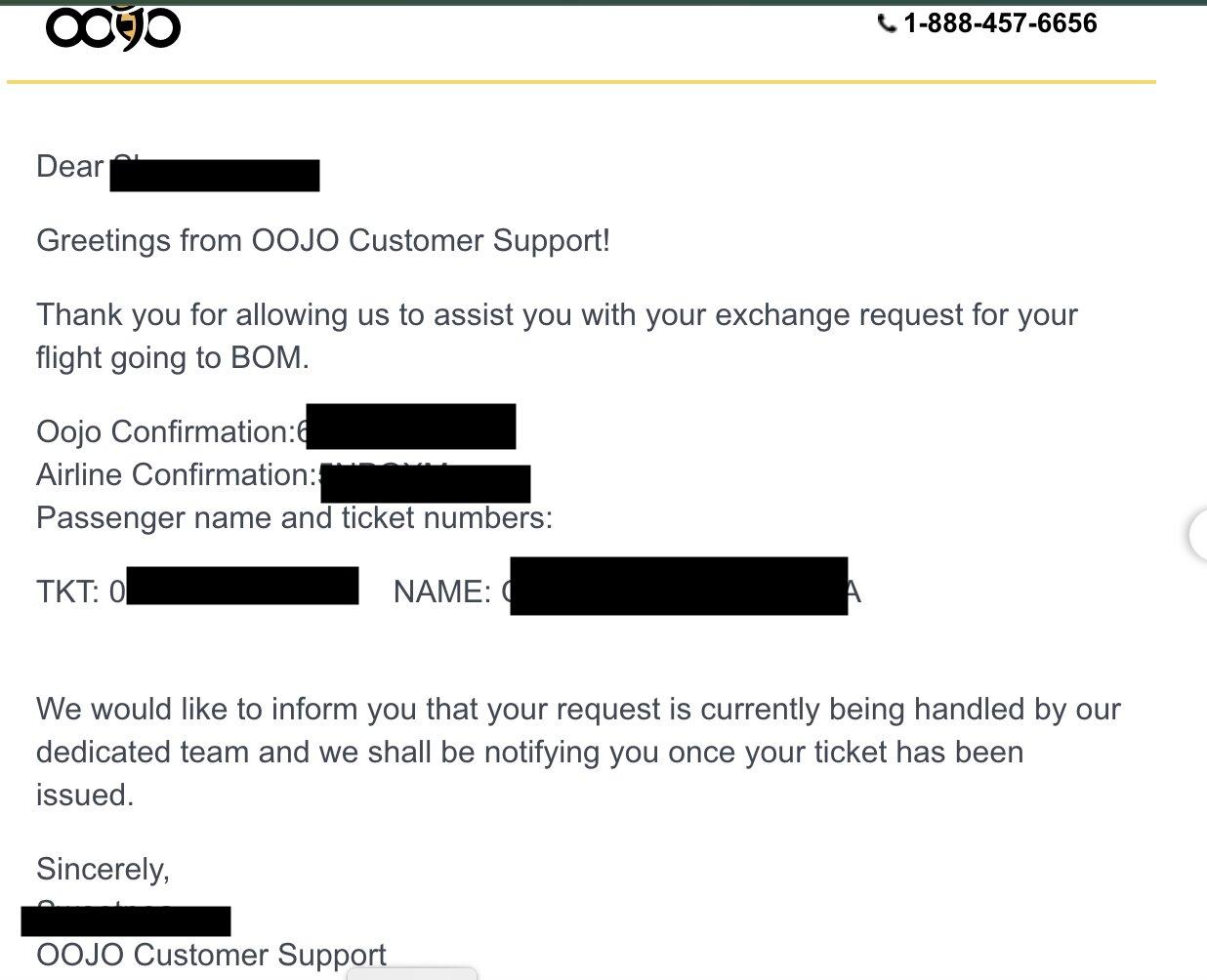Click "Passenger name and ticket numbers:" text
1207x980 pixels.
tap(294, 517)
